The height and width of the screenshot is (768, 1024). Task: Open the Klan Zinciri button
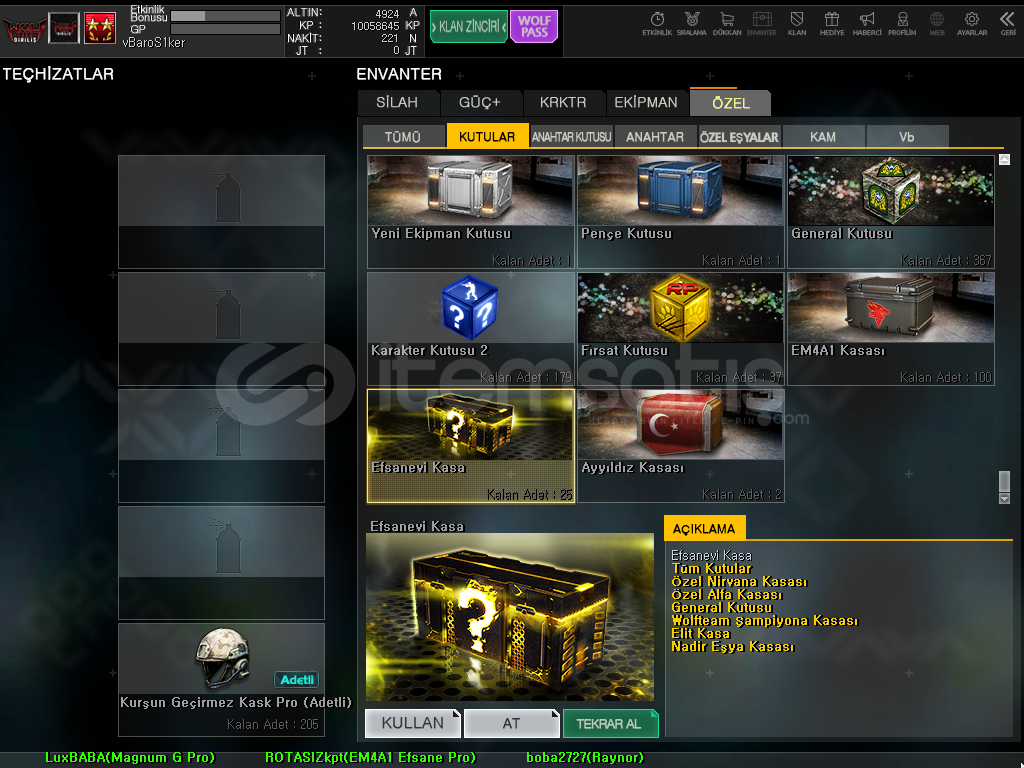[469, 27]
